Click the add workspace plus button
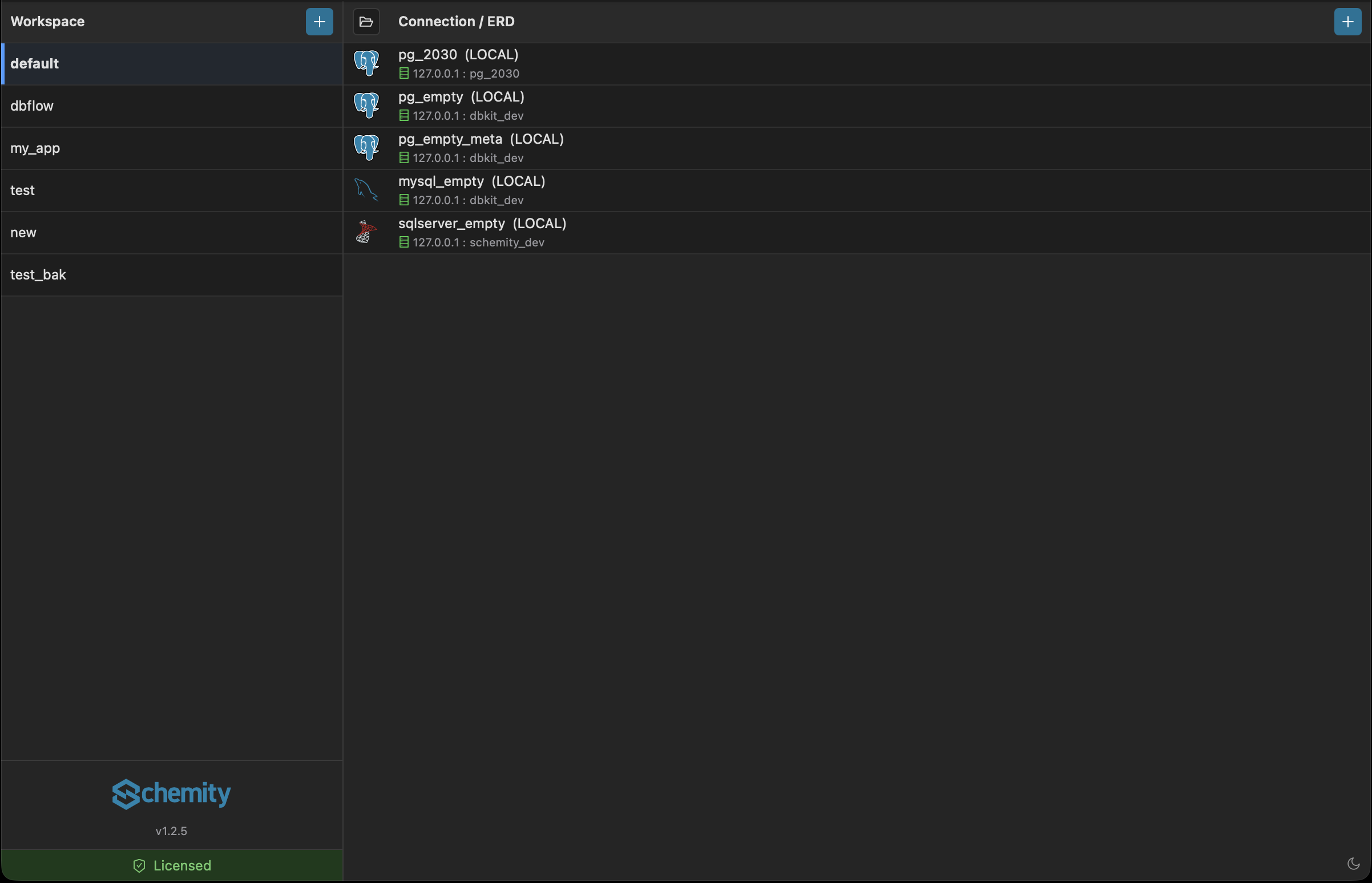 319,22
